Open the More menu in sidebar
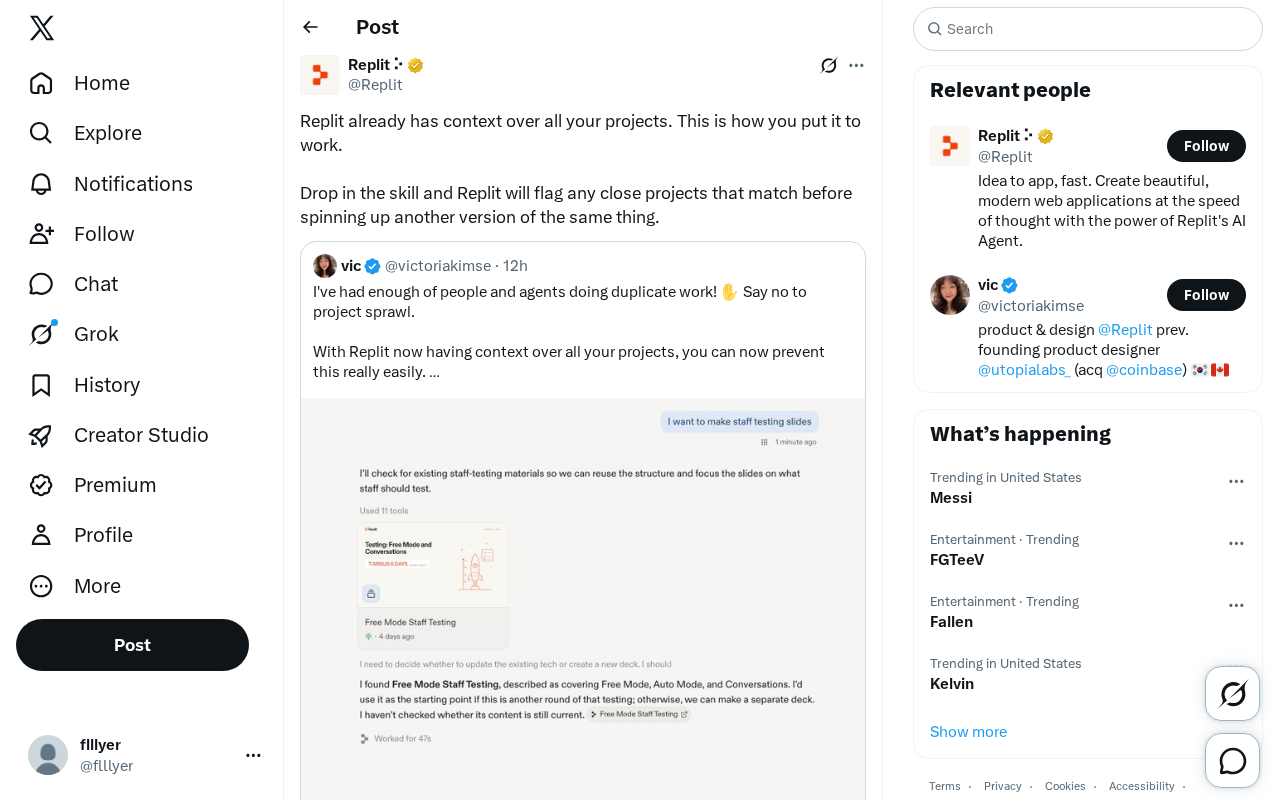The image size is (1280, 800). (x=75, y=586)
